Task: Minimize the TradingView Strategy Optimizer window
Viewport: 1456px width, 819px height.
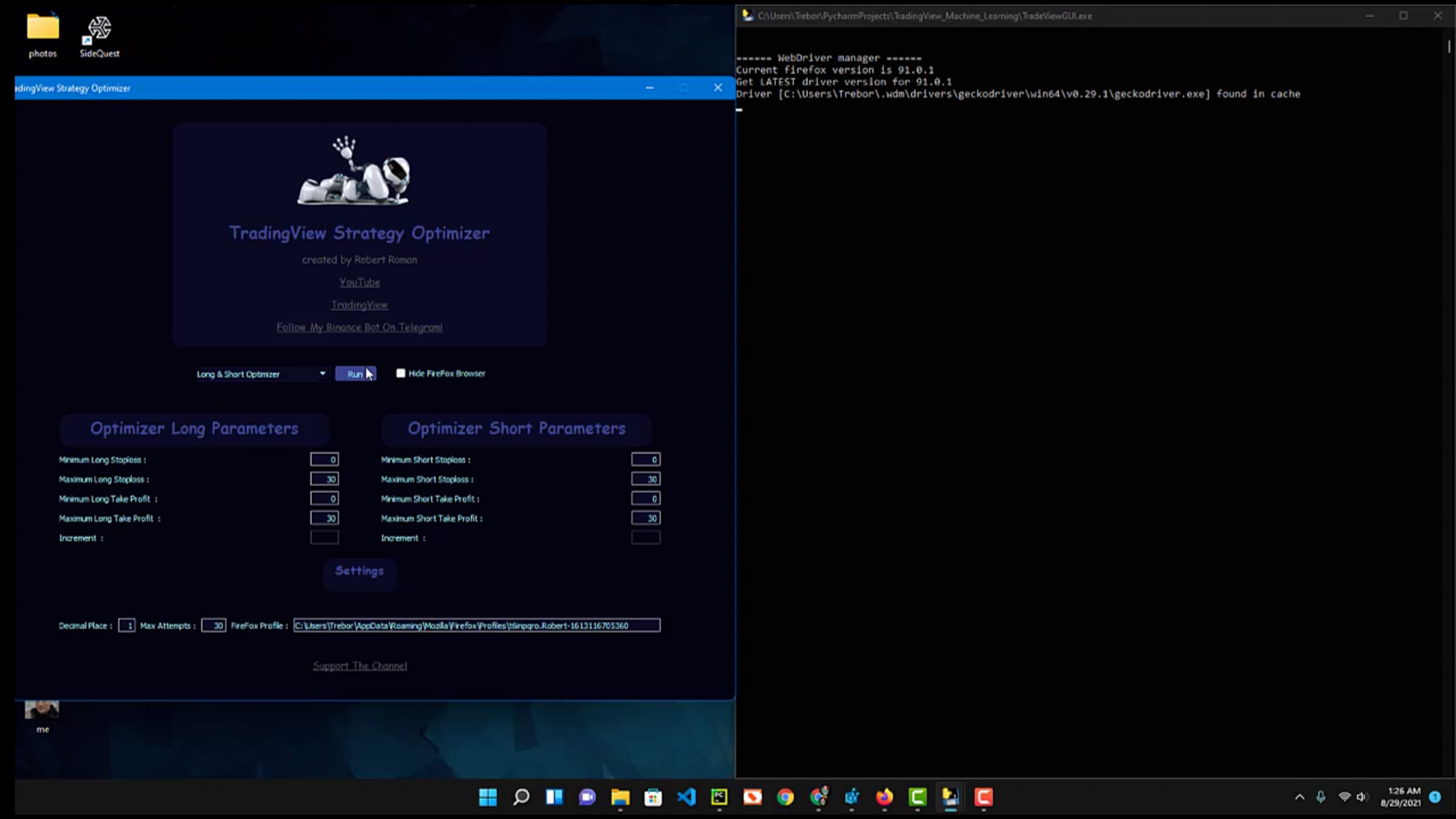Action: pyautogui.click(x=650, y=88)
